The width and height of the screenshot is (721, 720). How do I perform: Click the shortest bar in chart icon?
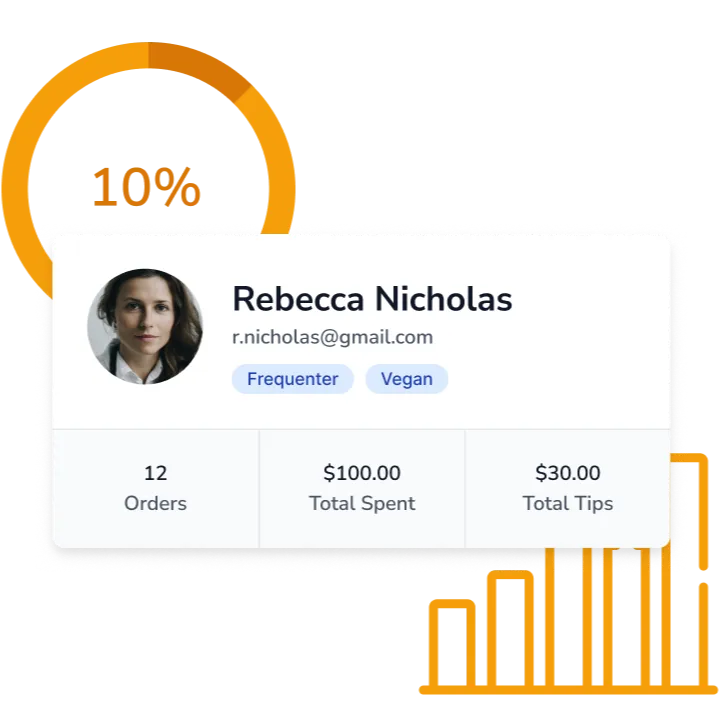pos(452,643)
